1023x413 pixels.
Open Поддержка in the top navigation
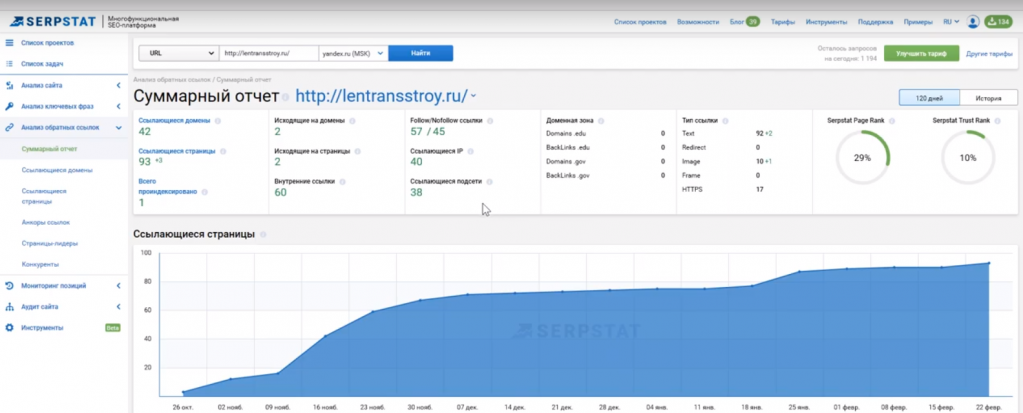(x=876, y=22)
